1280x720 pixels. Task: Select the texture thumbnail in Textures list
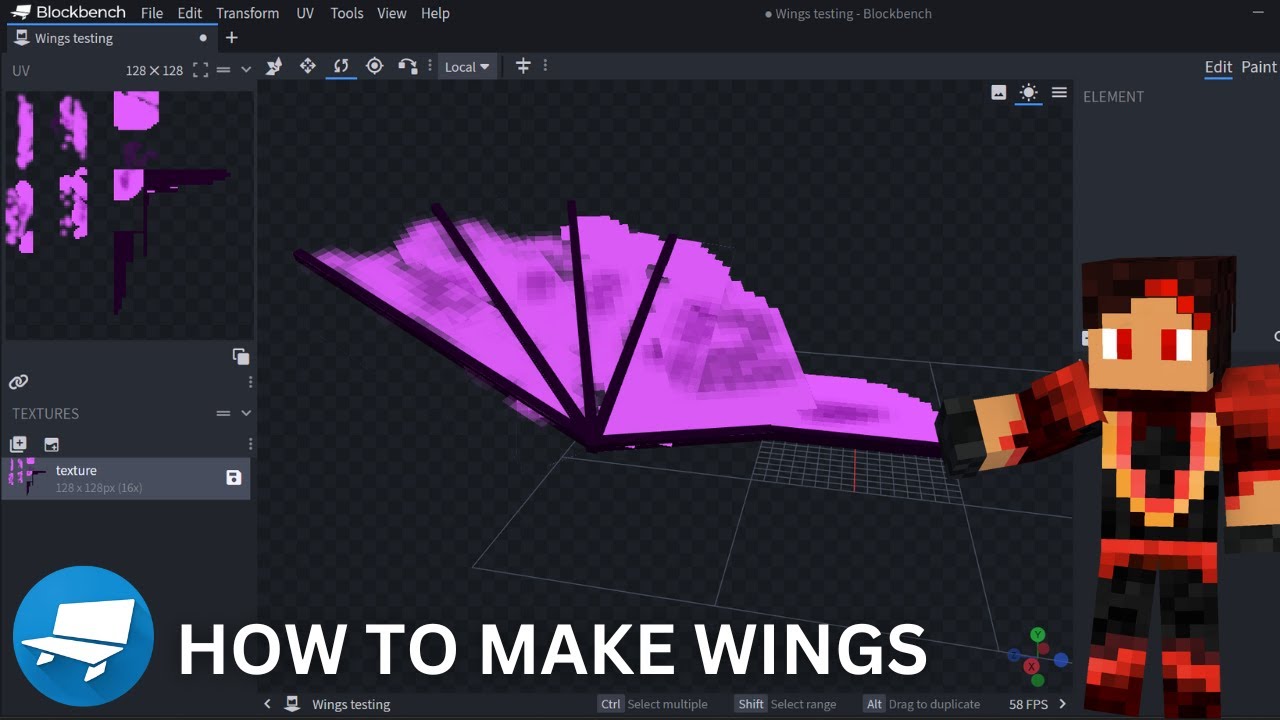pyautogui.click(x=27, y=478)
